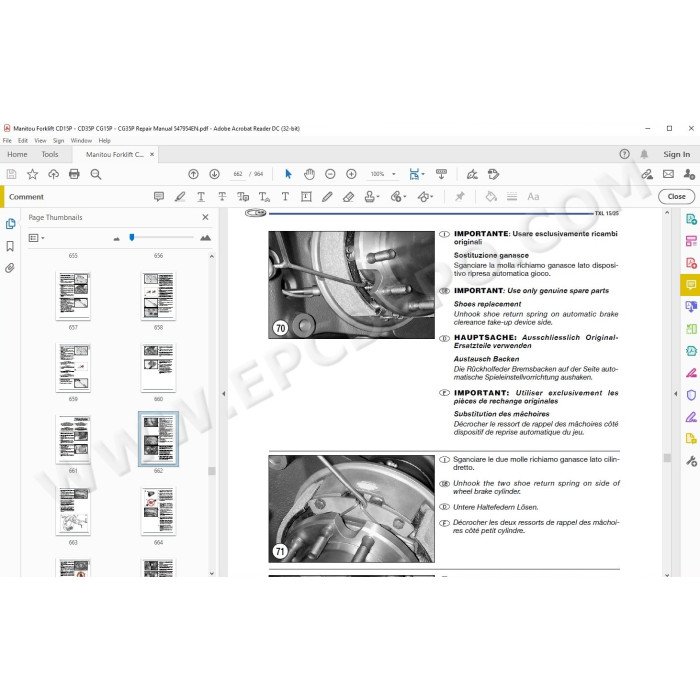The image size is (700, 700).
Task: Open the text color picker icon
Action: (491, 196)
